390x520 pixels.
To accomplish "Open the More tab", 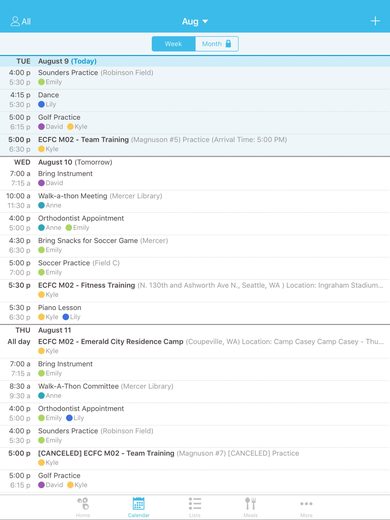I will (x=306, y=507).
